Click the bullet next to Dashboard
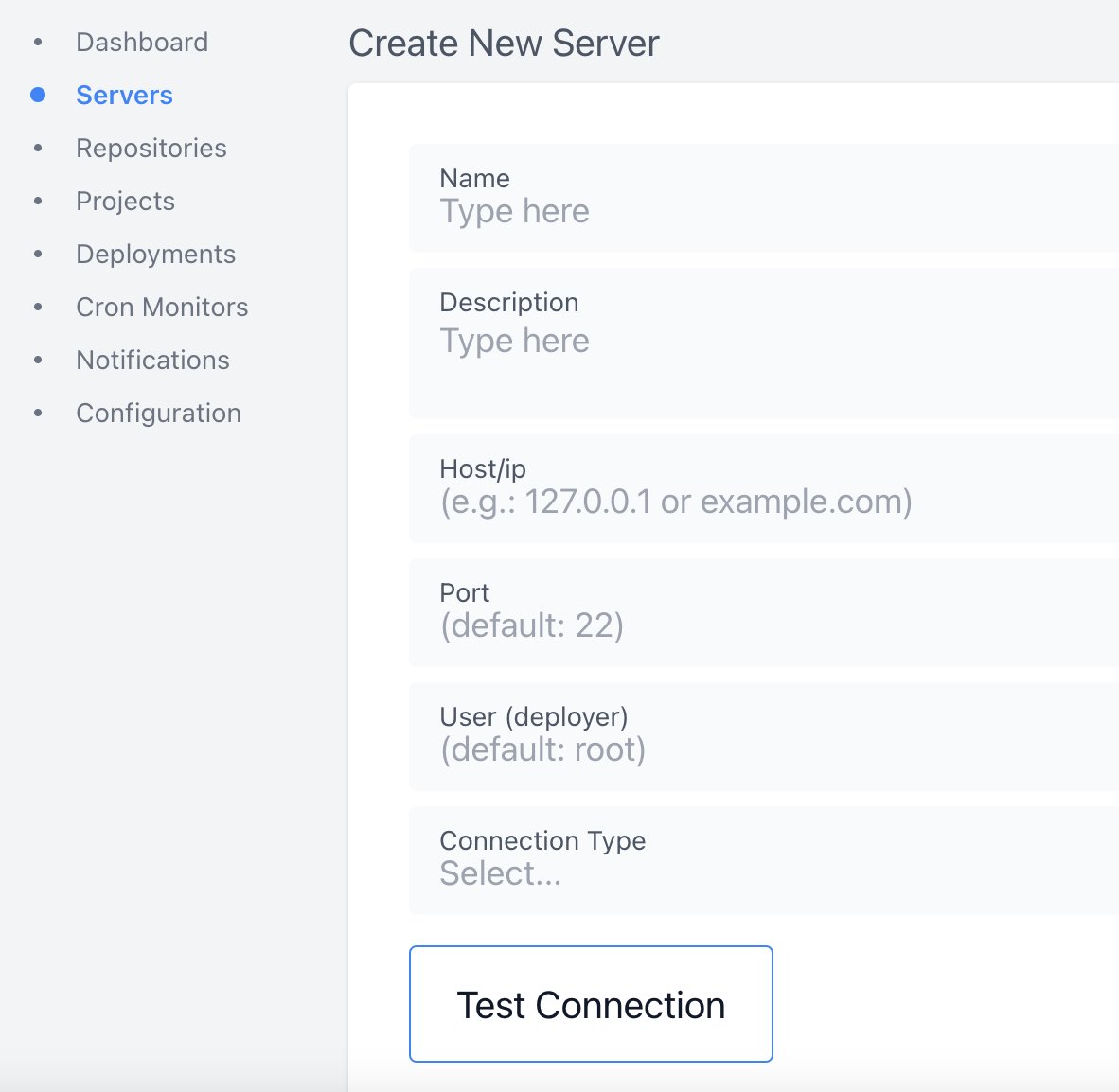This screenshot has width=1119, height=1092. point(38,42)
